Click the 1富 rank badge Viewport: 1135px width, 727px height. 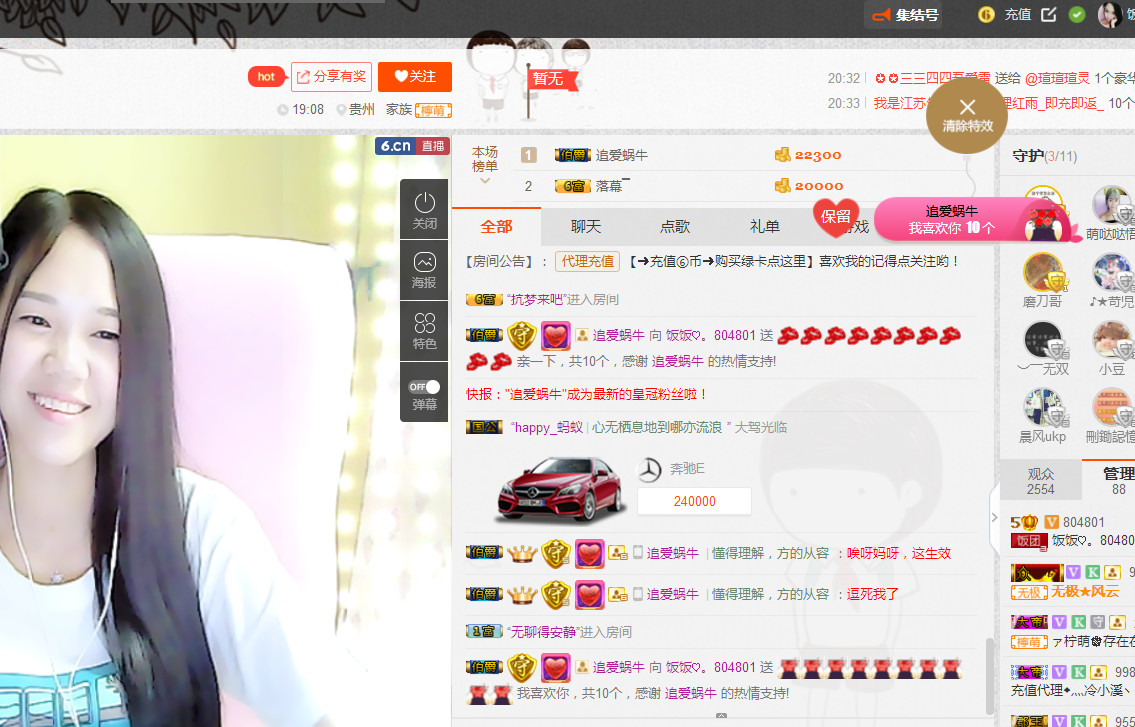tap(484, 631)
